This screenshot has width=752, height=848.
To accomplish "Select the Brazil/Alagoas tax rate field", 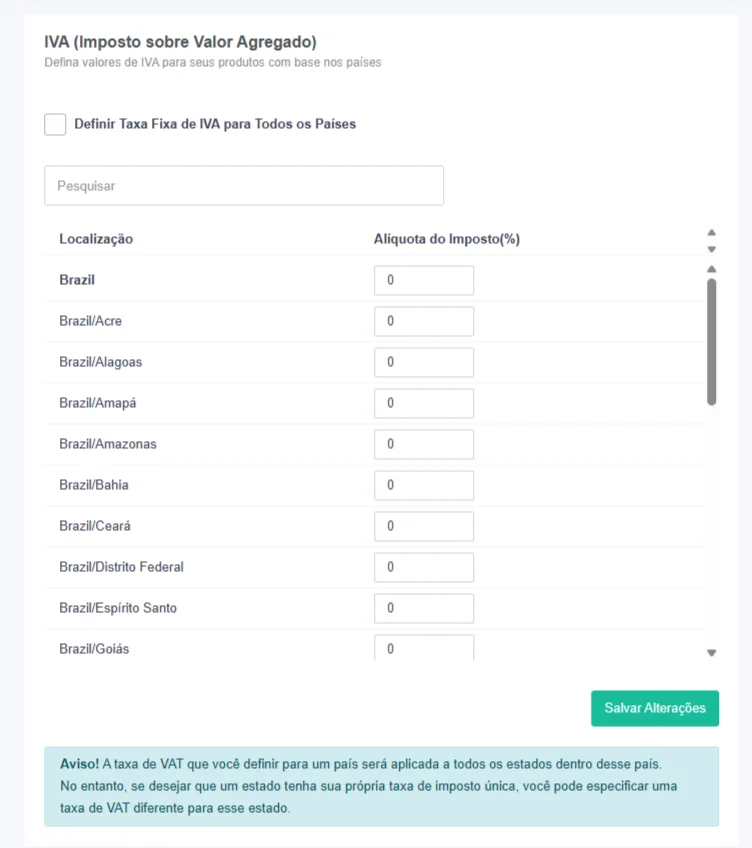I will pos(424,362).
